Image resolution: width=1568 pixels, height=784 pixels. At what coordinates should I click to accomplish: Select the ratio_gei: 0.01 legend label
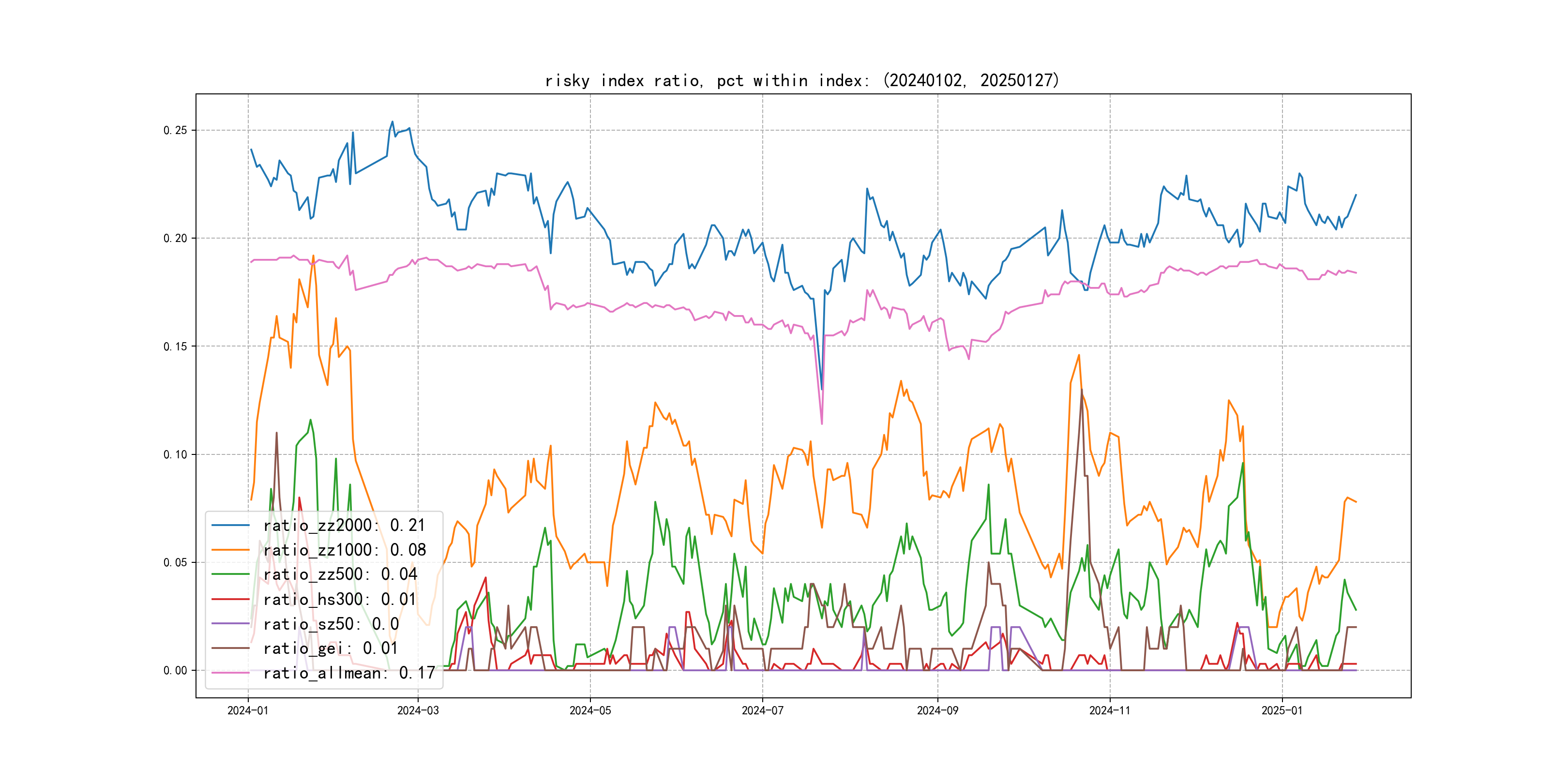pos(330,648)
